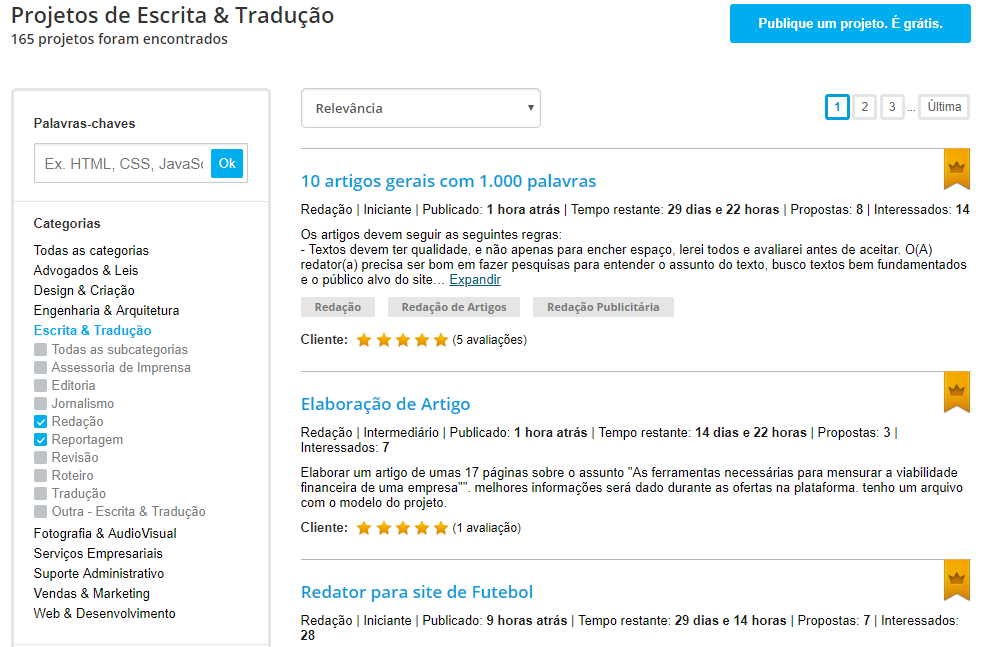987x647 pixels.
Task: Check the 'Todas as subcategorias' checkbox
Action: [40, 349]
